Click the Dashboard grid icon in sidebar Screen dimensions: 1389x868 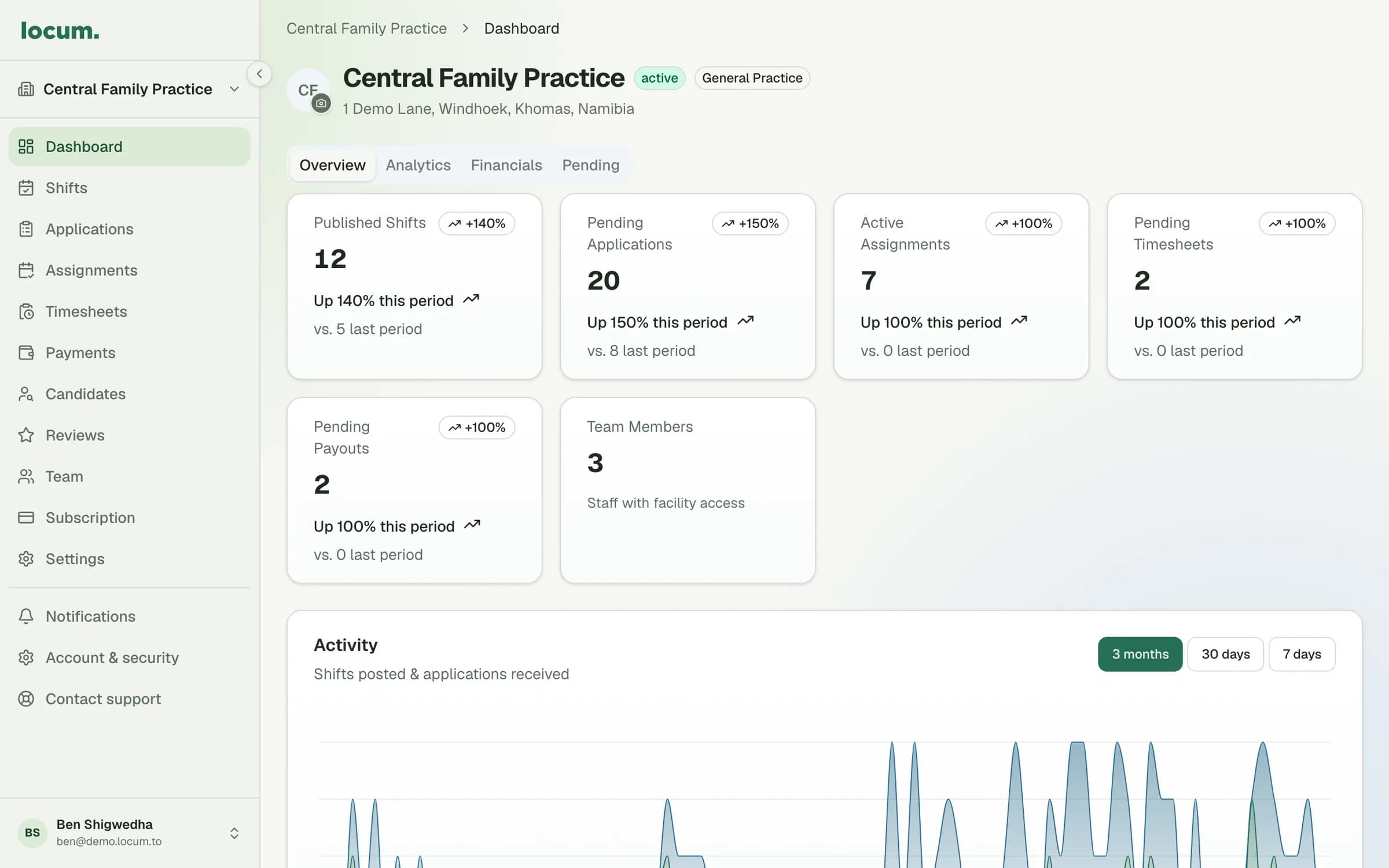click(26, 146)
